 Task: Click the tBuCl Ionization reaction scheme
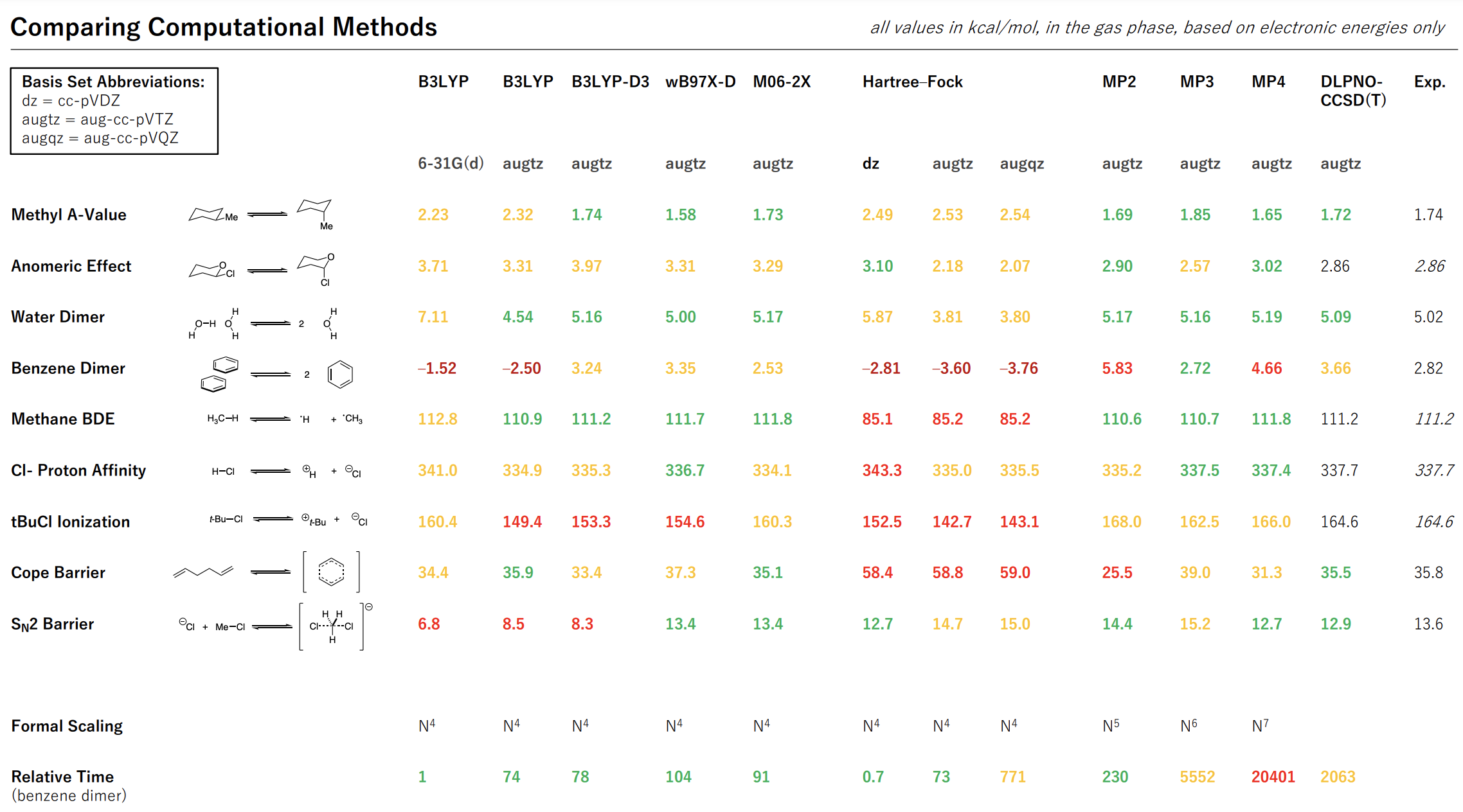(x=288, y=520)
